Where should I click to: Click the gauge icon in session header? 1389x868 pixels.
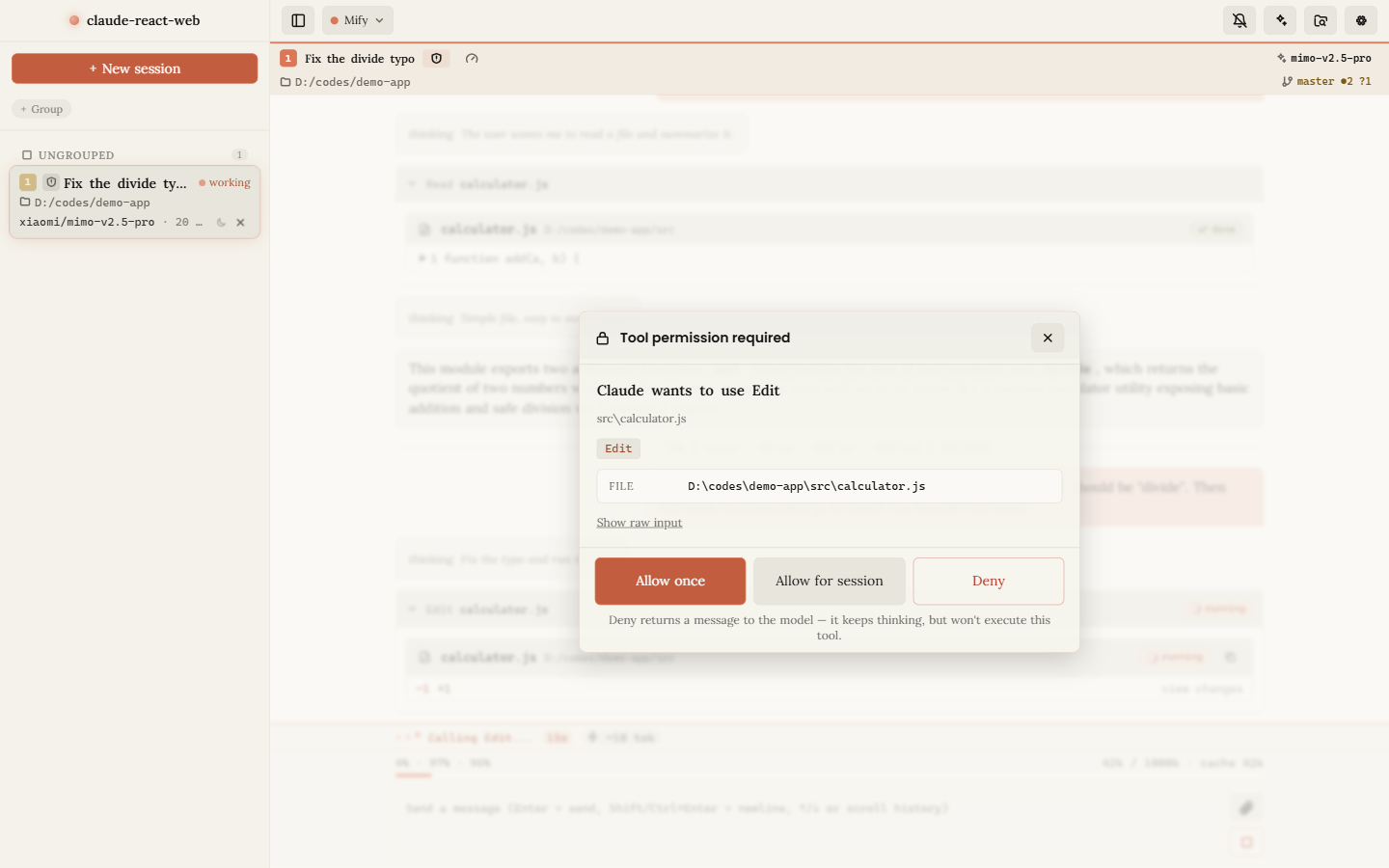point(472,59)
